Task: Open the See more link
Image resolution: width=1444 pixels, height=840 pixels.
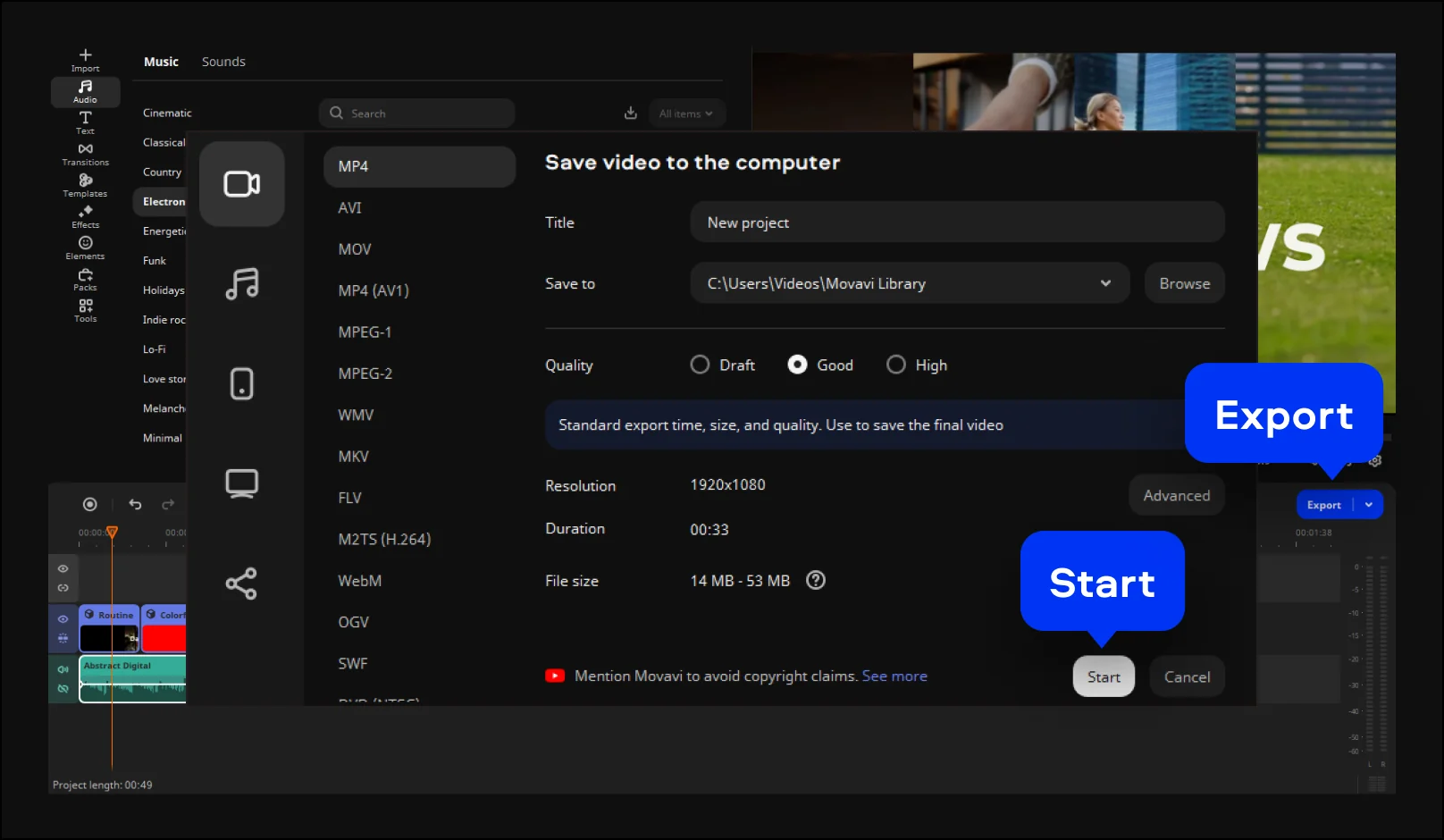Action: click(x=894, y=676)
